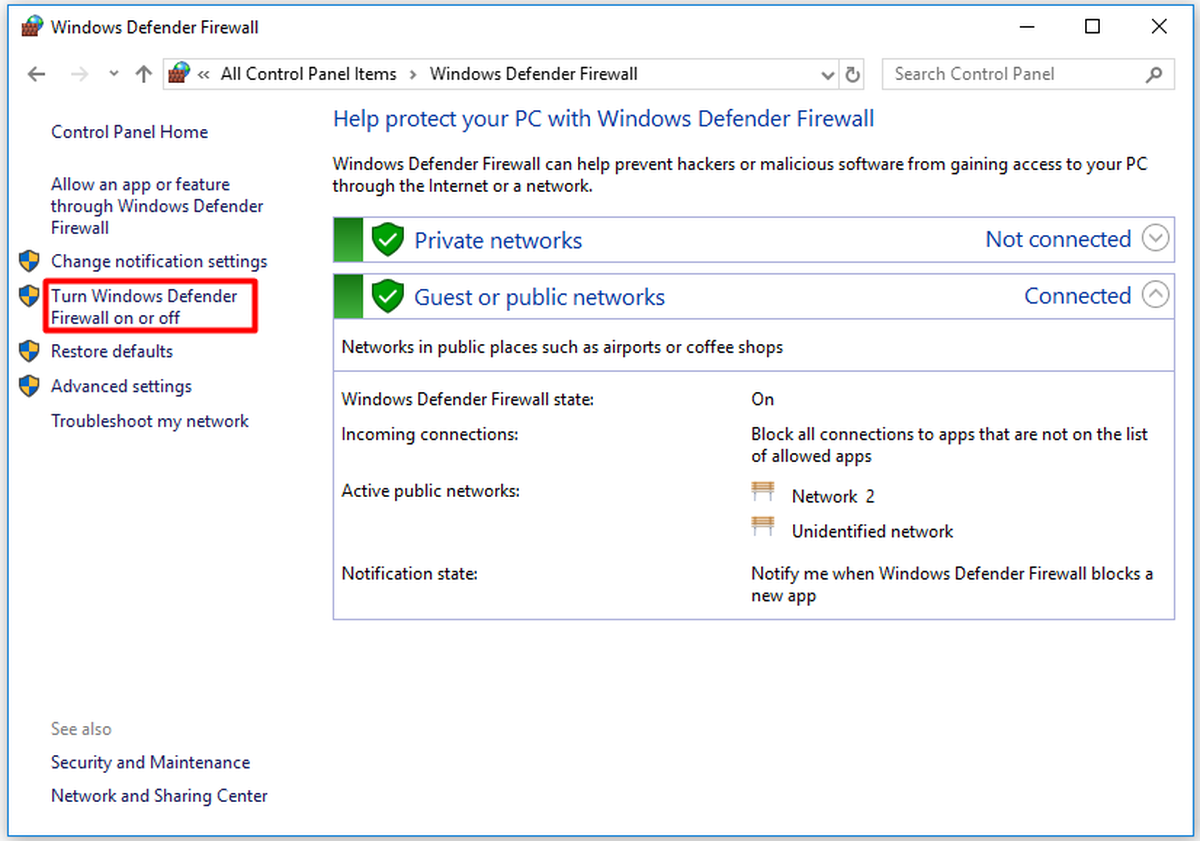
Task: Open Change notification settings
Action: tap(159, 262)
